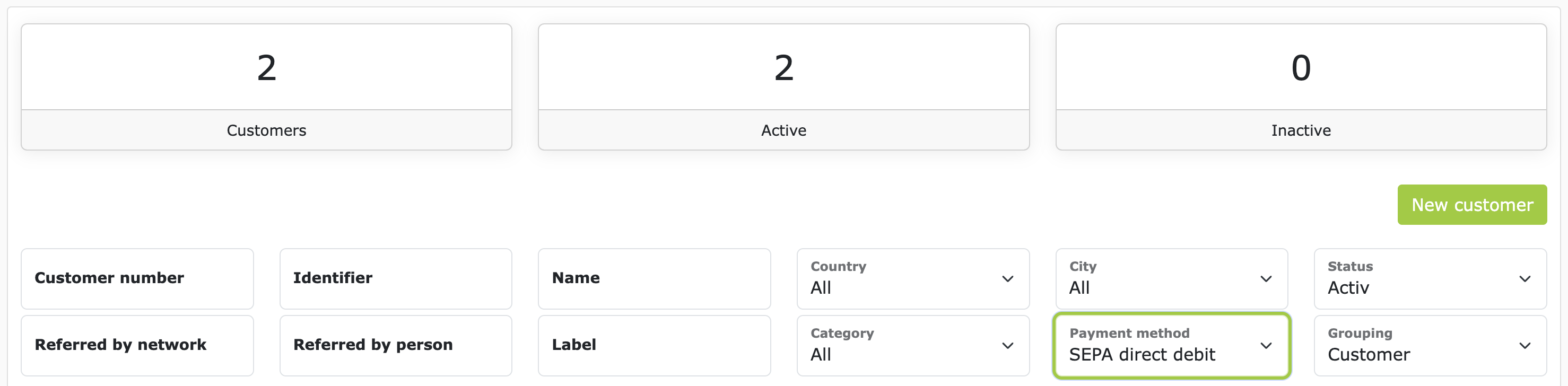Click the Customers card footer label

[267, 130]
